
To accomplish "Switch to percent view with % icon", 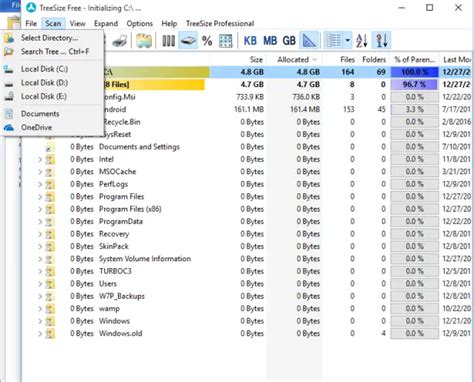I will [x=207, y=41].
